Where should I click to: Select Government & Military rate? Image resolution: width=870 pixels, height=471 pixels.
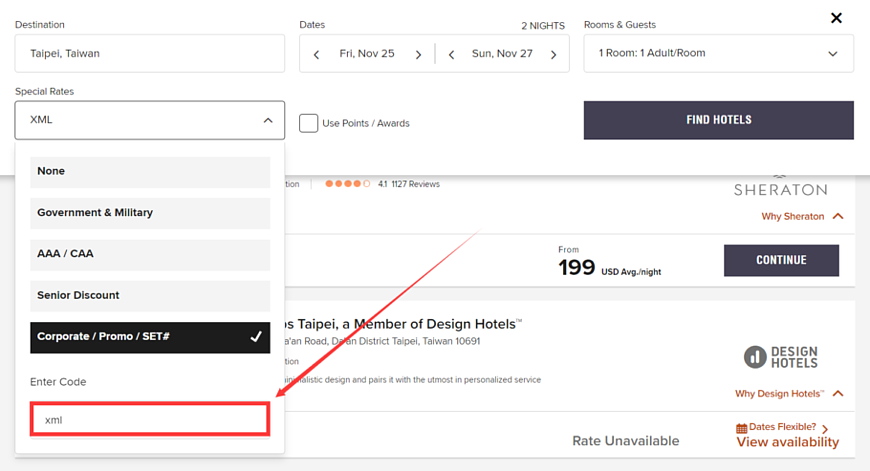pyautogui.click(x=150, y=213)
